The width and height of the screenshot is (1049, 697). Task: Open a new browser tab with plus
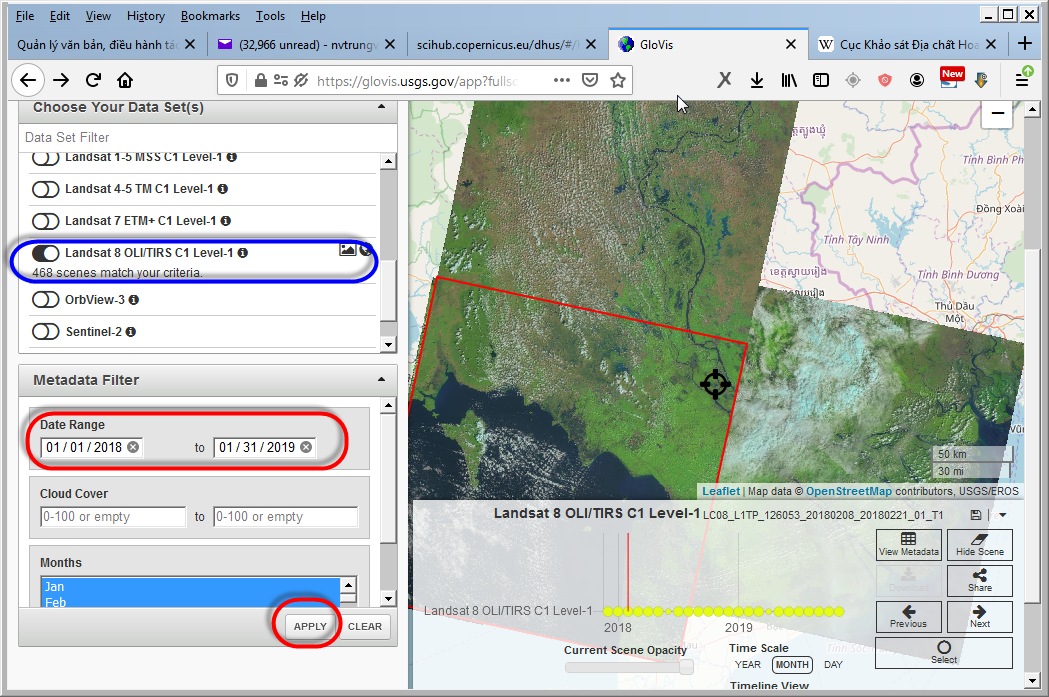[1024, 44]
